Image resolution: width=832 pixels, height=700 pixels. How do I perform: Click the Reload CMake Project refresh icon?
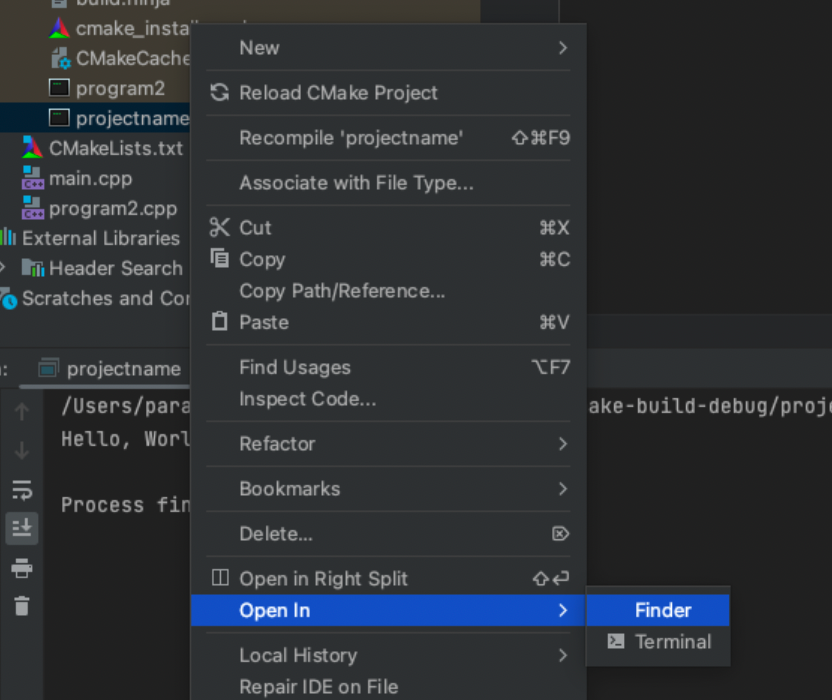[x=219, y=92]
